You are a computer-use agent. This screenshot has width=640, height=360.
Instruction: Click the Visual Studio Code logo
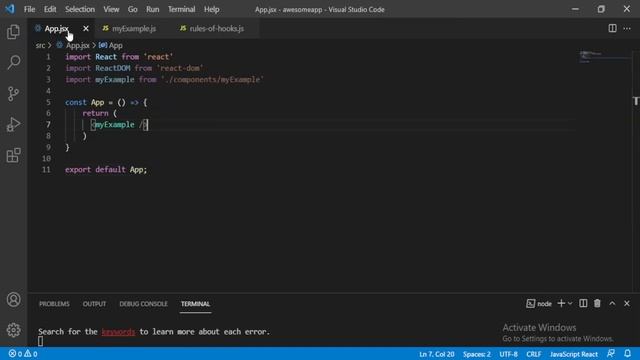10,9
